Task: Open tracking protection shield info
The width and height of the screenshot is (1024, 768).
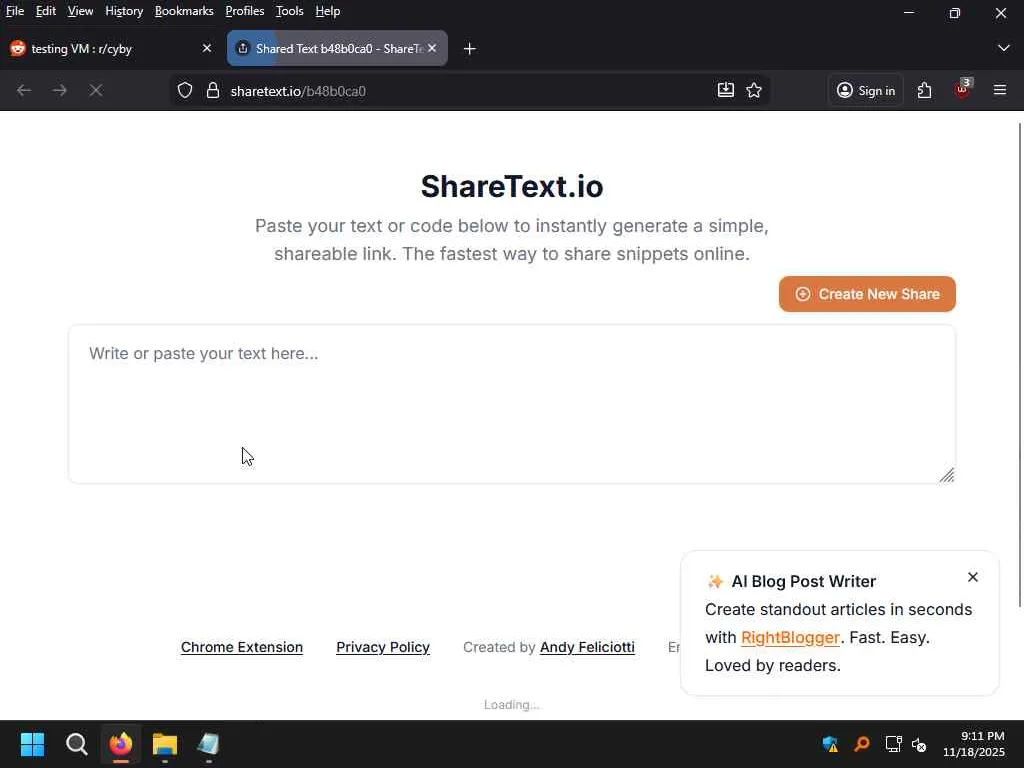Action: tap(185, 90)
